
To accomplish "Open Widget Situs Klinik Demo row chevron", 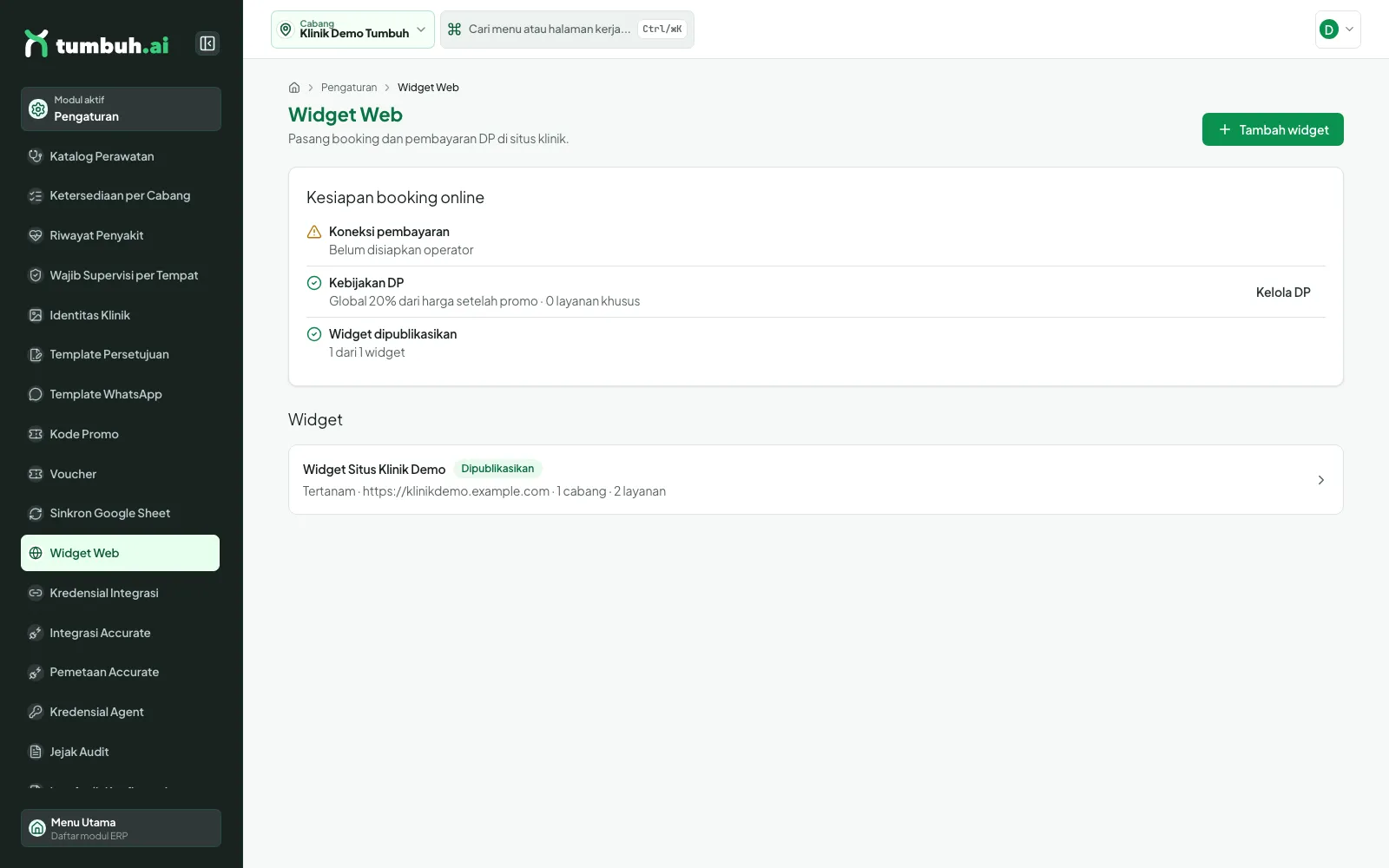I will coord(1320,480).
